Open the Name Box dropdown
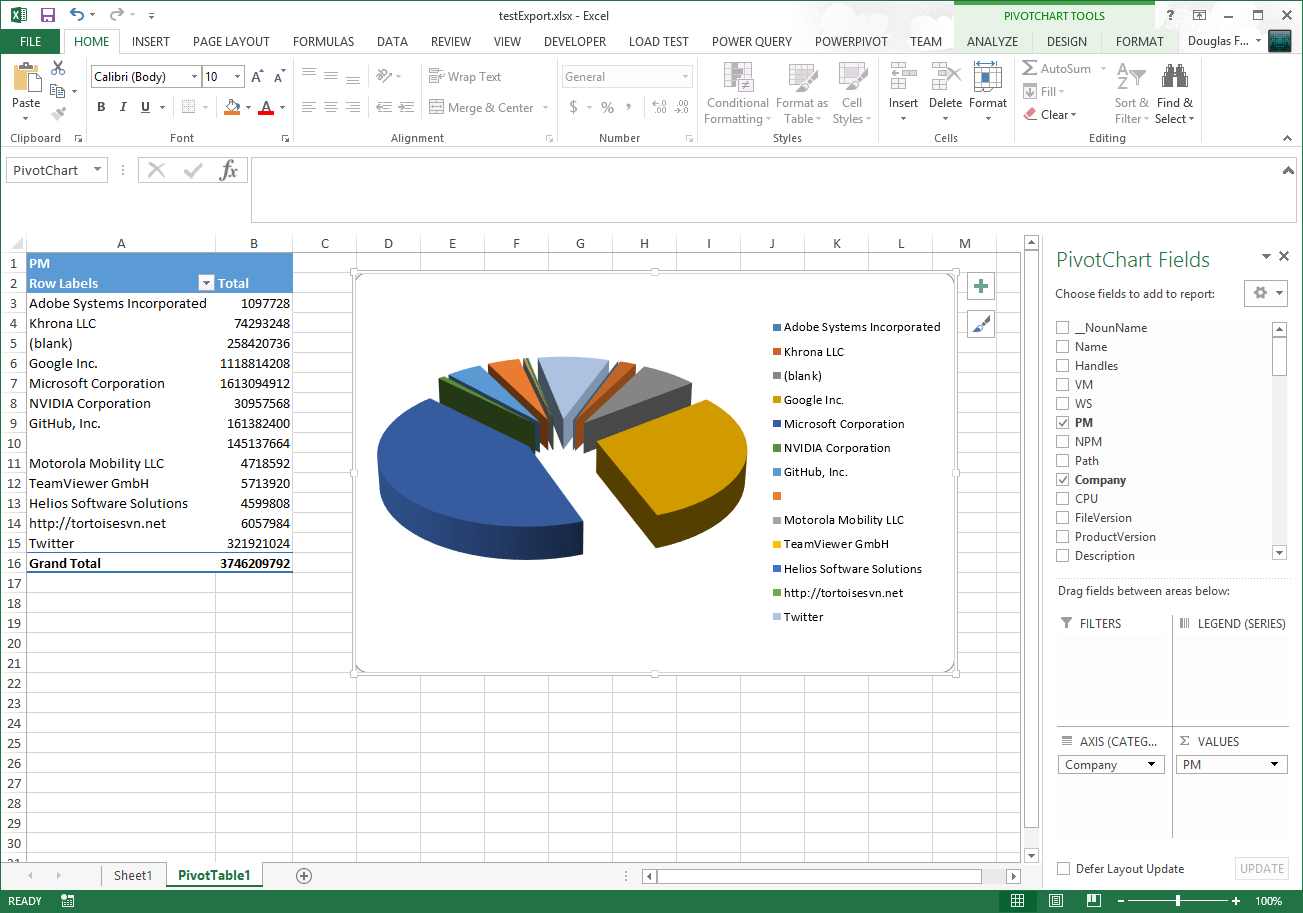This screenshot has height=913, width=1303. click(x=97, y=170)
